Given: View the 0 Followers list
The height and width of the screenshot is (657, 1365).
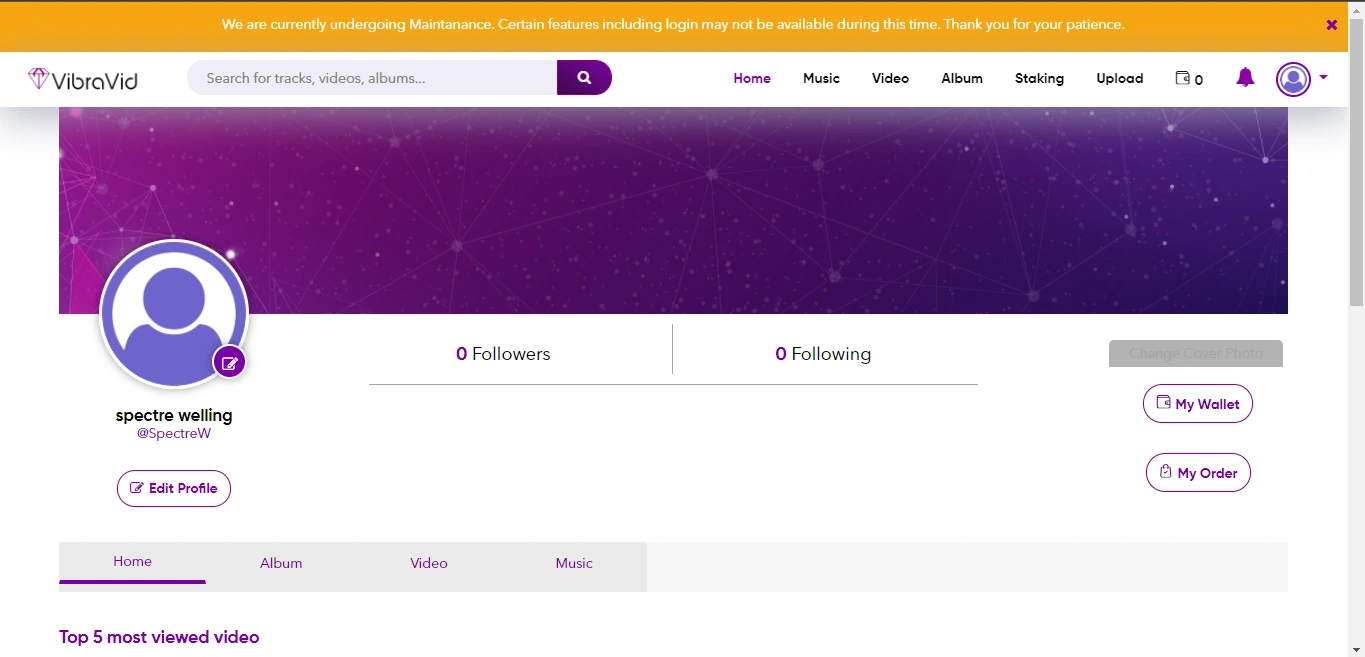Looking at the screenshot, I should [x=503, y=354].
